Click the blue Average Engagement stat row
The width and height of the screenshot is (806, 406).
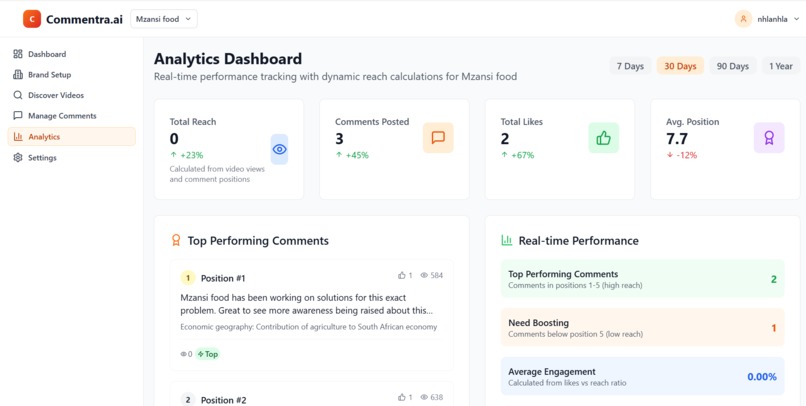[x=643, y=376]
